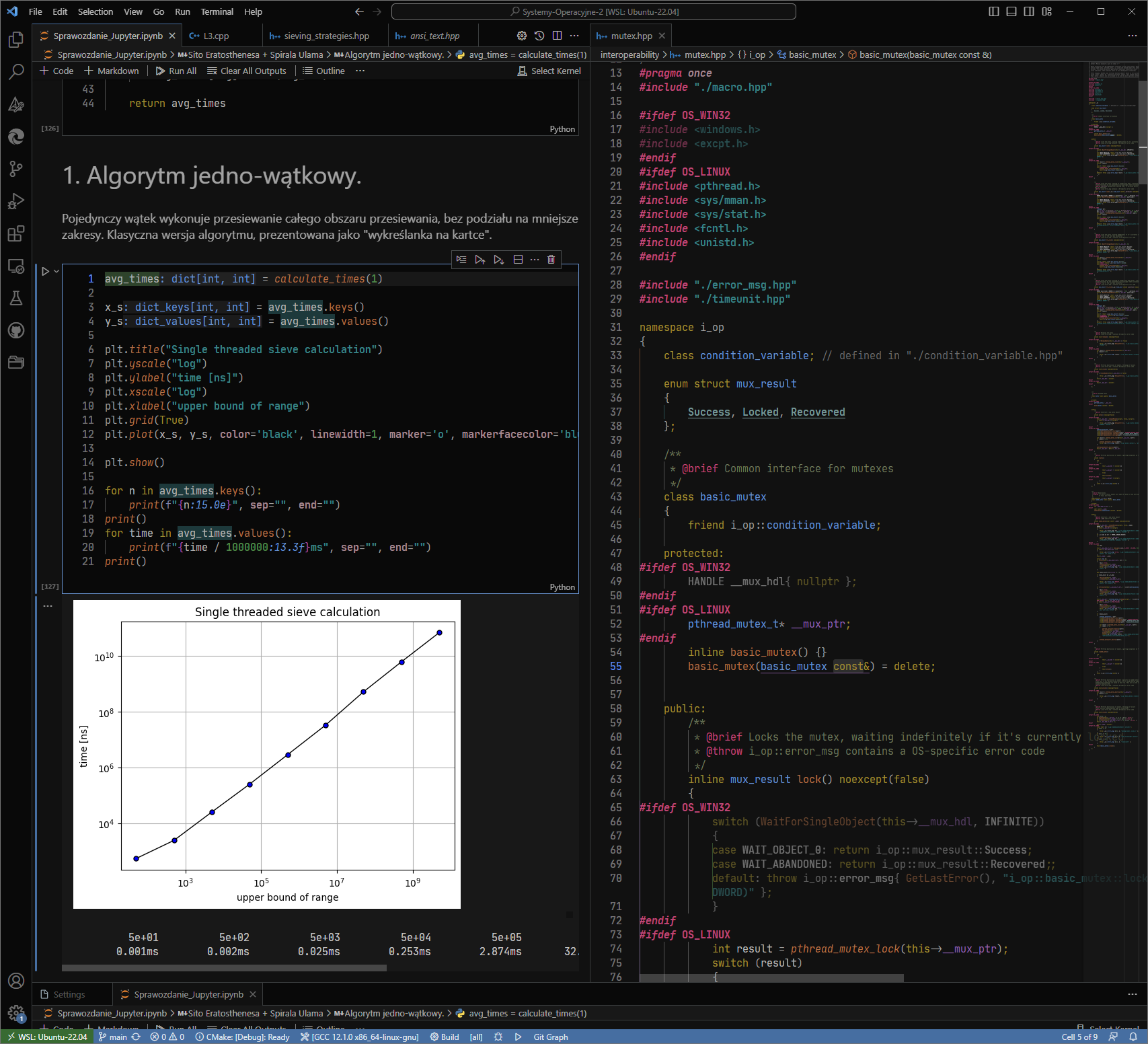1148x1044 pixels.
Task: Open the Manage gear in activity bar
Action: tap(16, 1013)
